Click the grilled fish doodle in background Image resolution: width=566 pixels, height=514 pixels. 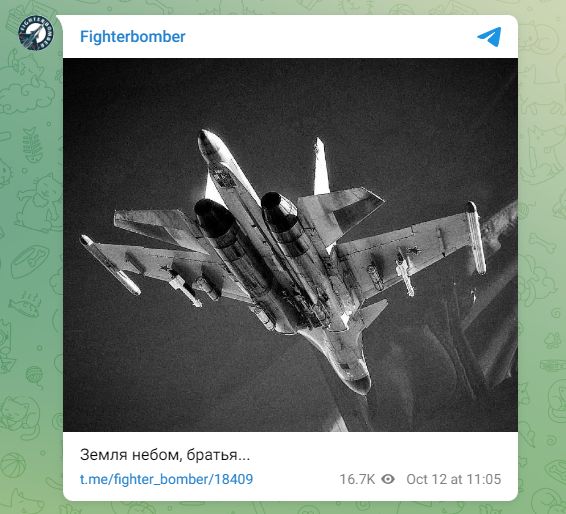25,304
